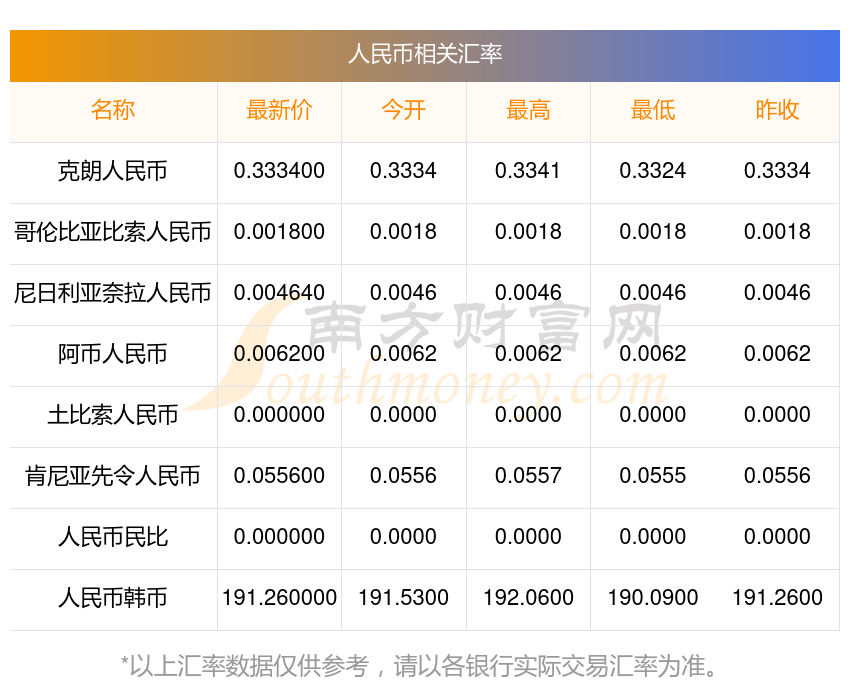This screenshot has width=850, height=698.
Task: Select the 最低 column header
Action: [x=653, y=110]
